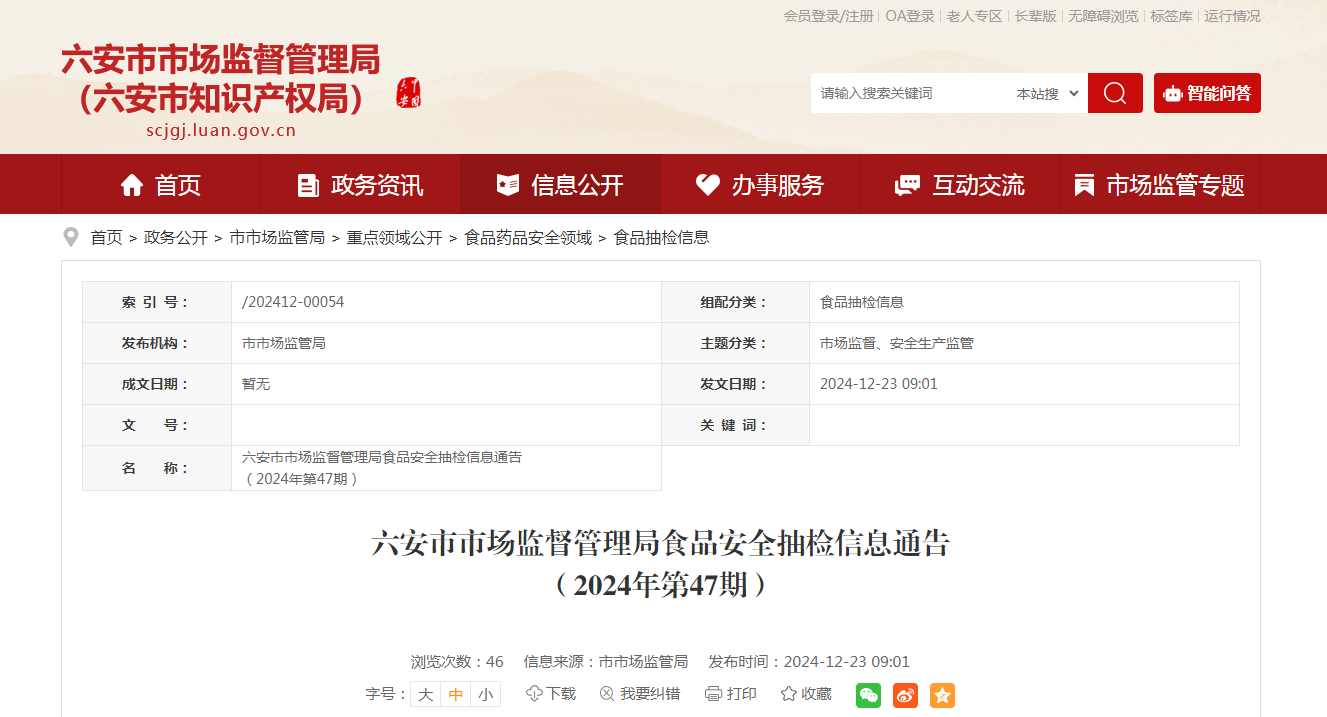1327x717 pixels.
Task: Click 食品药品安全领域 in the breadcrumb
Action: pyautogui.click(x=528, y=238)
